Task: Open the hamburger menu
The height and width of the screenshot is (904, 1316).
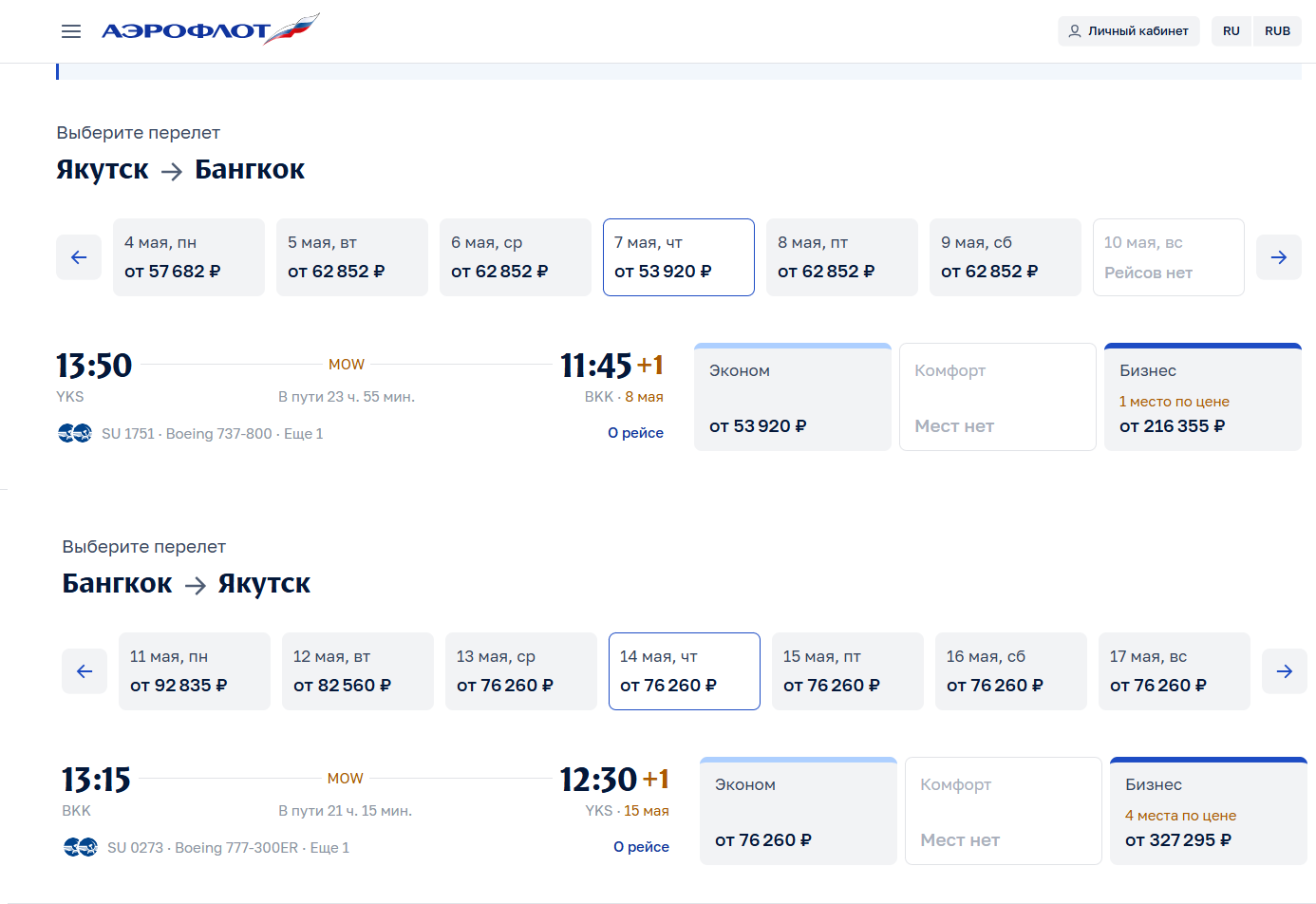Action: tap(71, 31)
